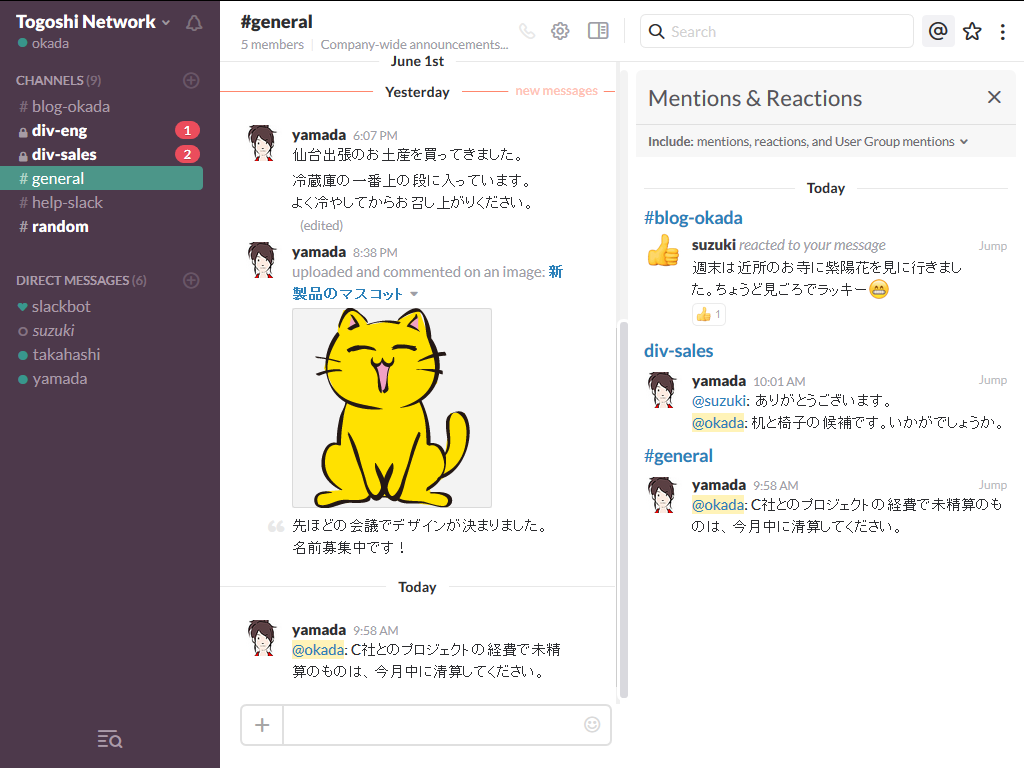Start new direct message plus icon
The width and height of the screenshot is (1024, 768).
pos(191,280)
